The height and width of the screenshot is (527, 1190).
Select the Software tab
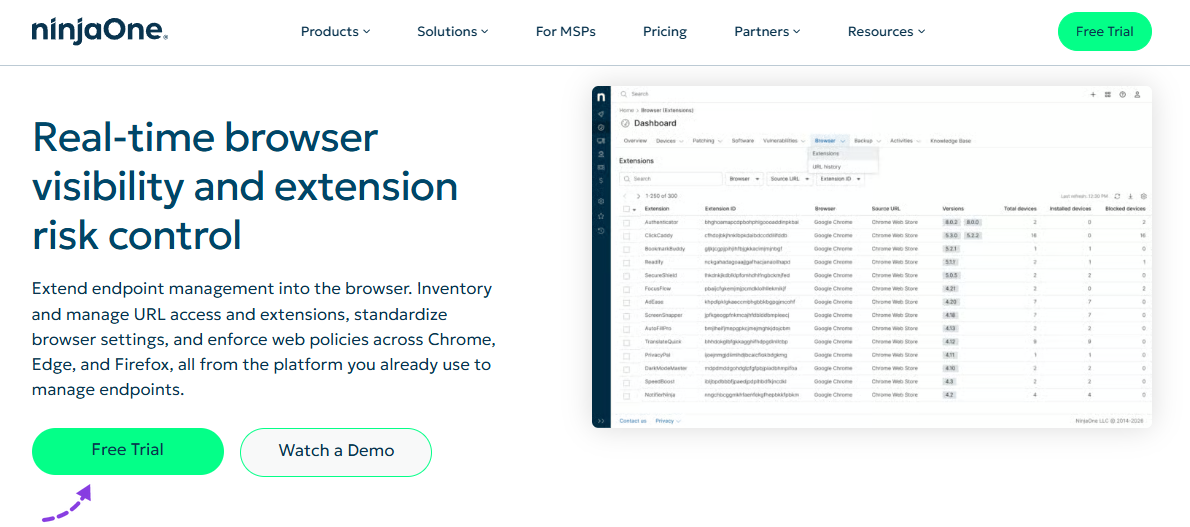(x=742, y=140)
